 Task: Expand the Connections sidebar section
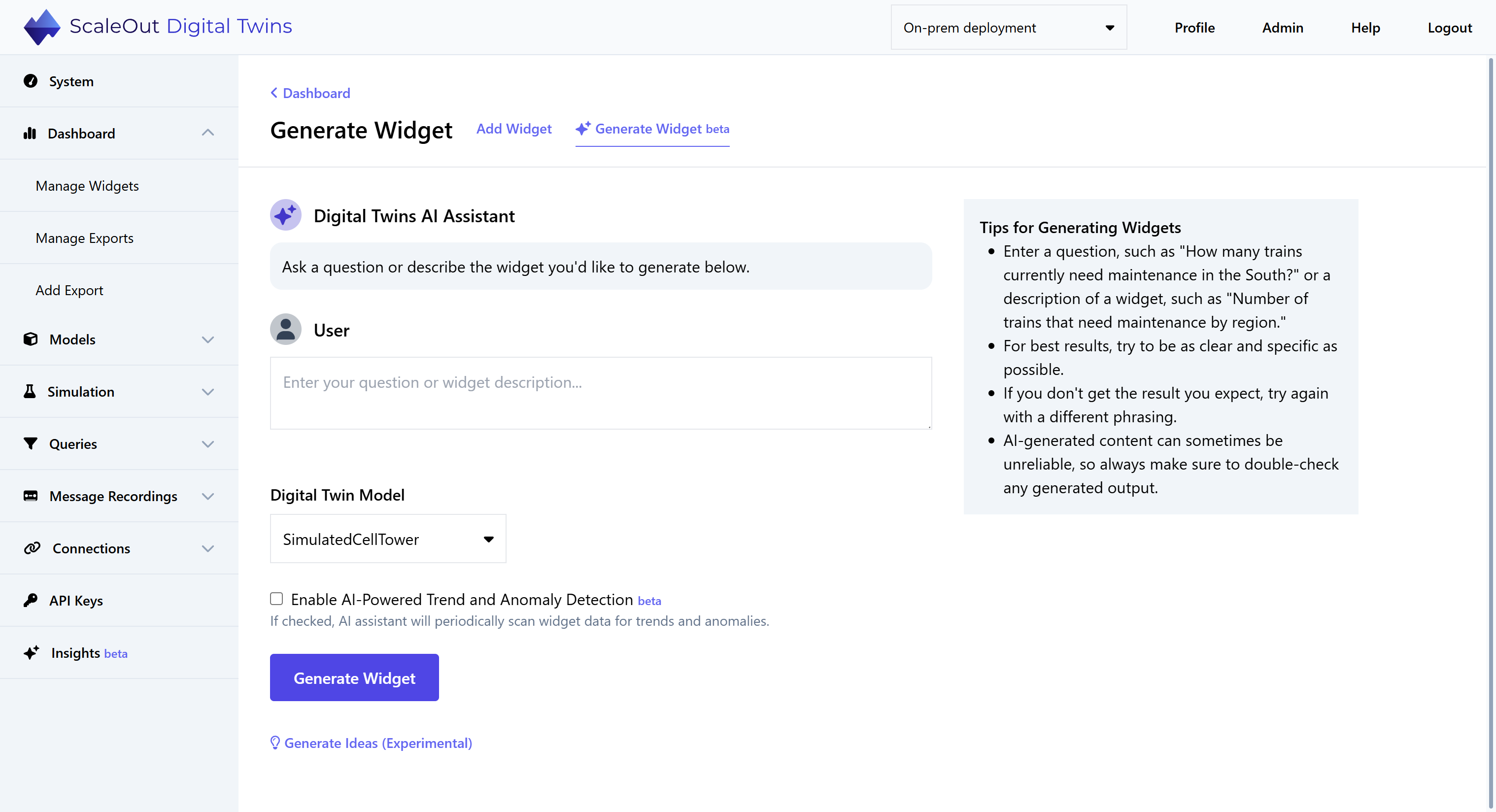coord(208,548)
